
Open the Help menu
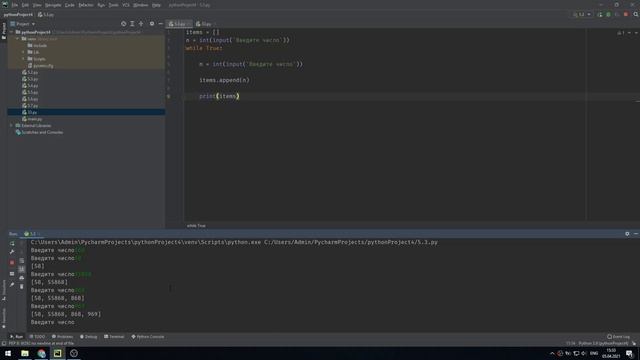[x=156, y=5]
